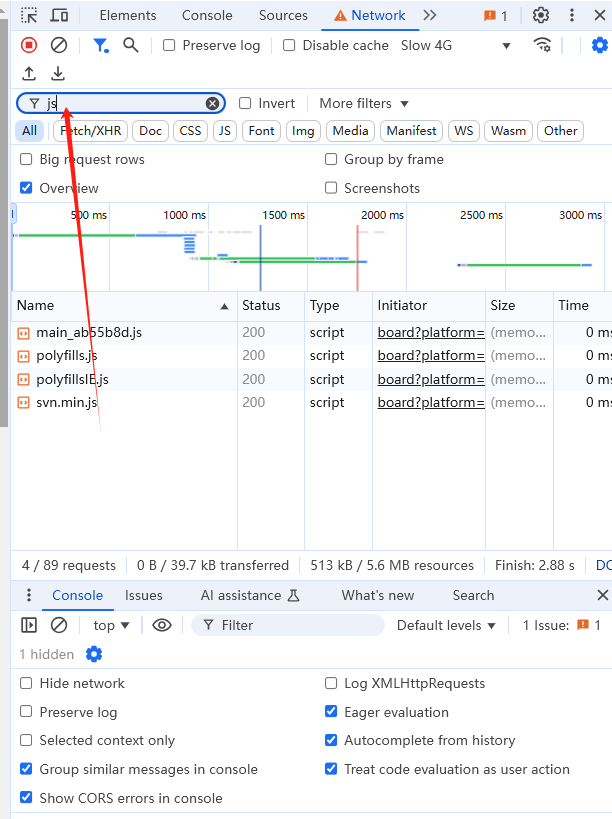
Task: Uncheck Group similar messages in console
Action: point(26,769)
